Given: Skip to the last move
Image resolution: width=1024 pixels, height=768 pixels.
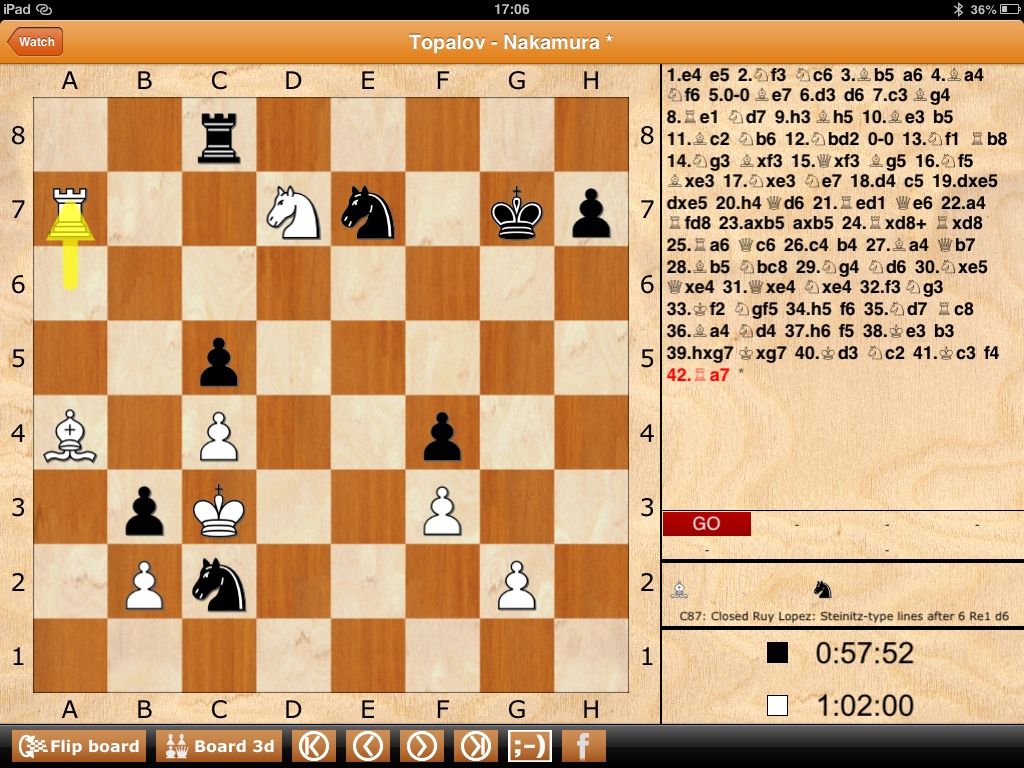Looking at the screenshot, I should (x=476, y=746).
